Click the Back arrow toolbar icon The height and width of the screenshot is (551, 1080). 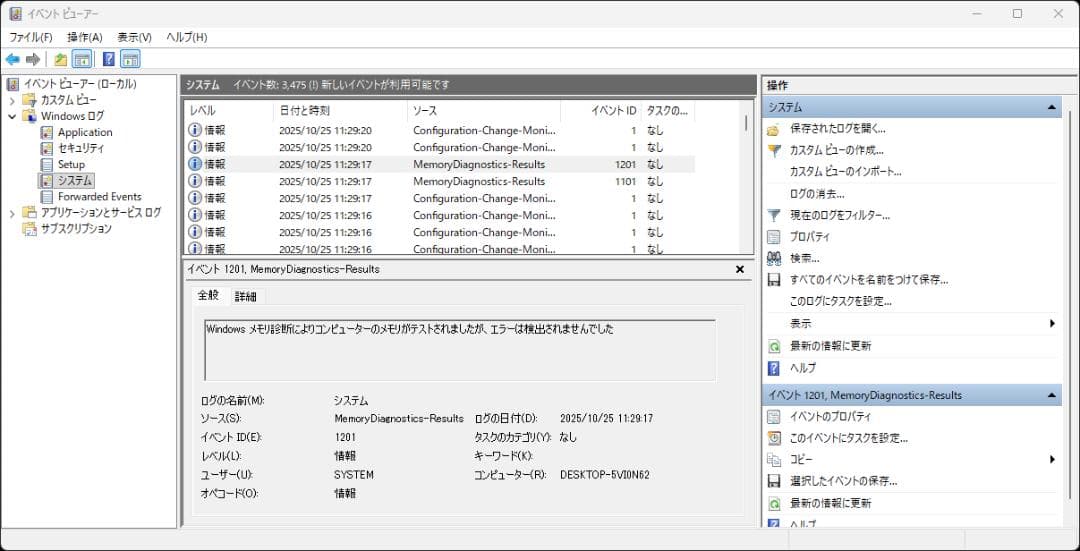tap(12, 59)
